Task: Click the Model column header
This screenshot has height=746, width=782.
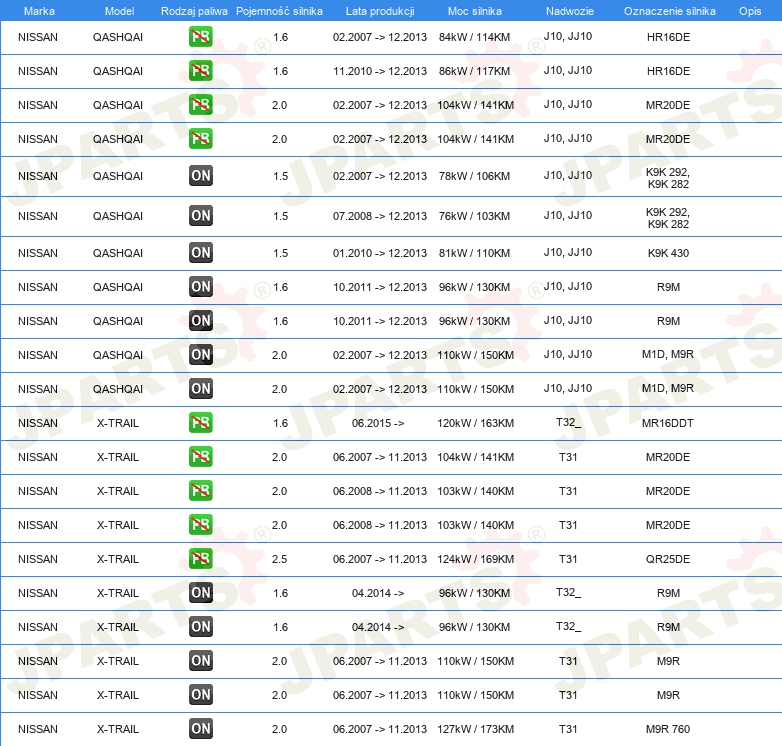Action: coord(119,11)
